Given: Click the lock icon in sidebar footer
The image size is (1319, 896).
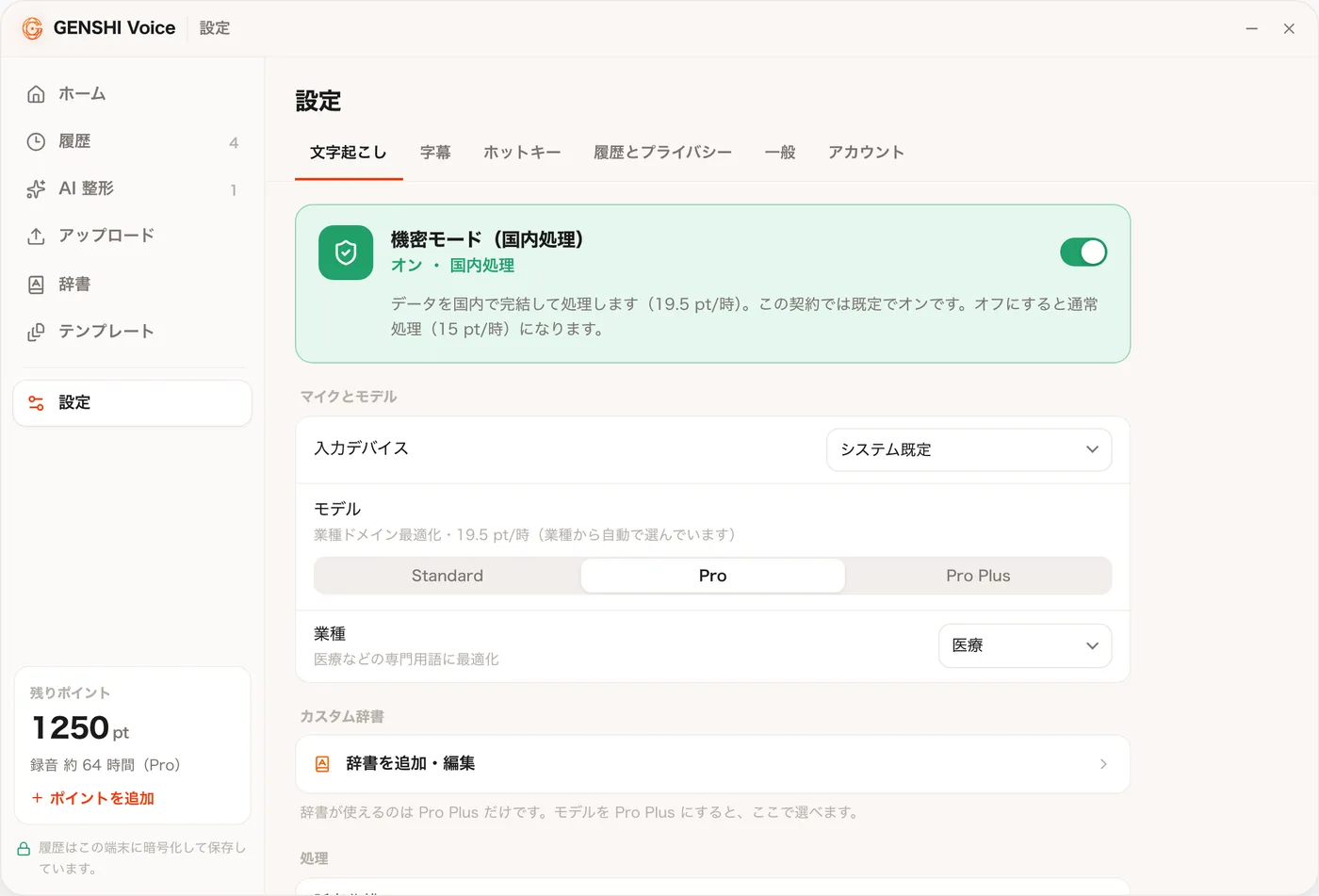Looking at the screenshot, I should click(x=24, y=849).
